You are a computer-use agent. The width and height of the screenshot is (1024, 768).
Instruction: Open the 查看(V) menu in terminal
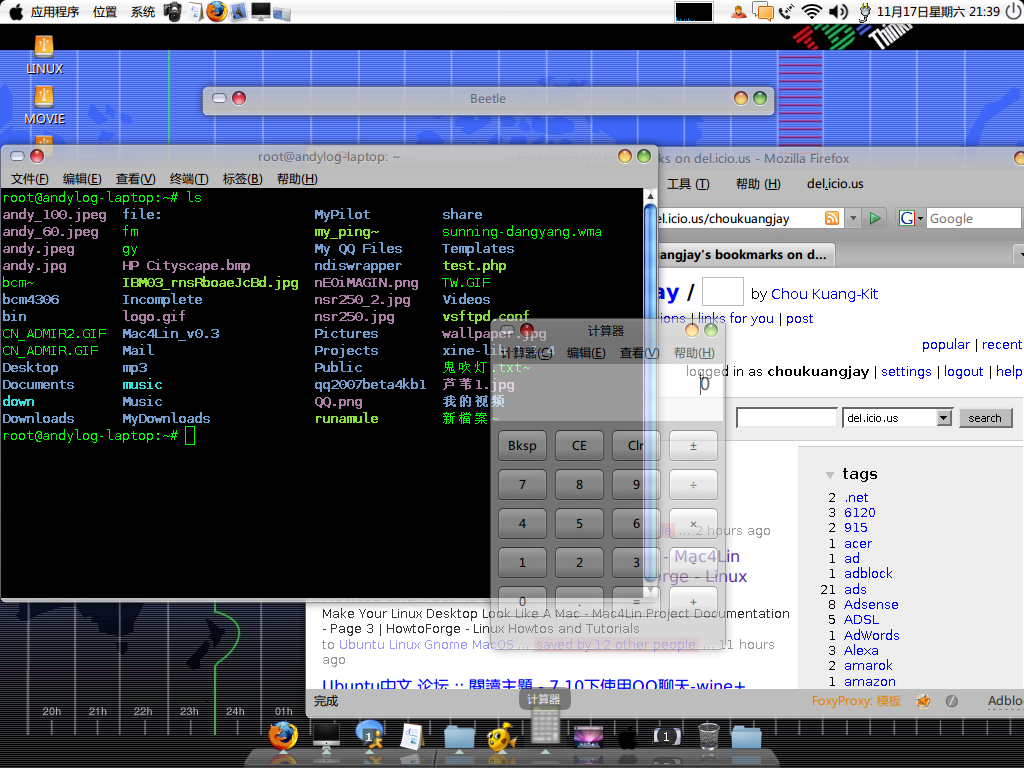coord(135,179)
